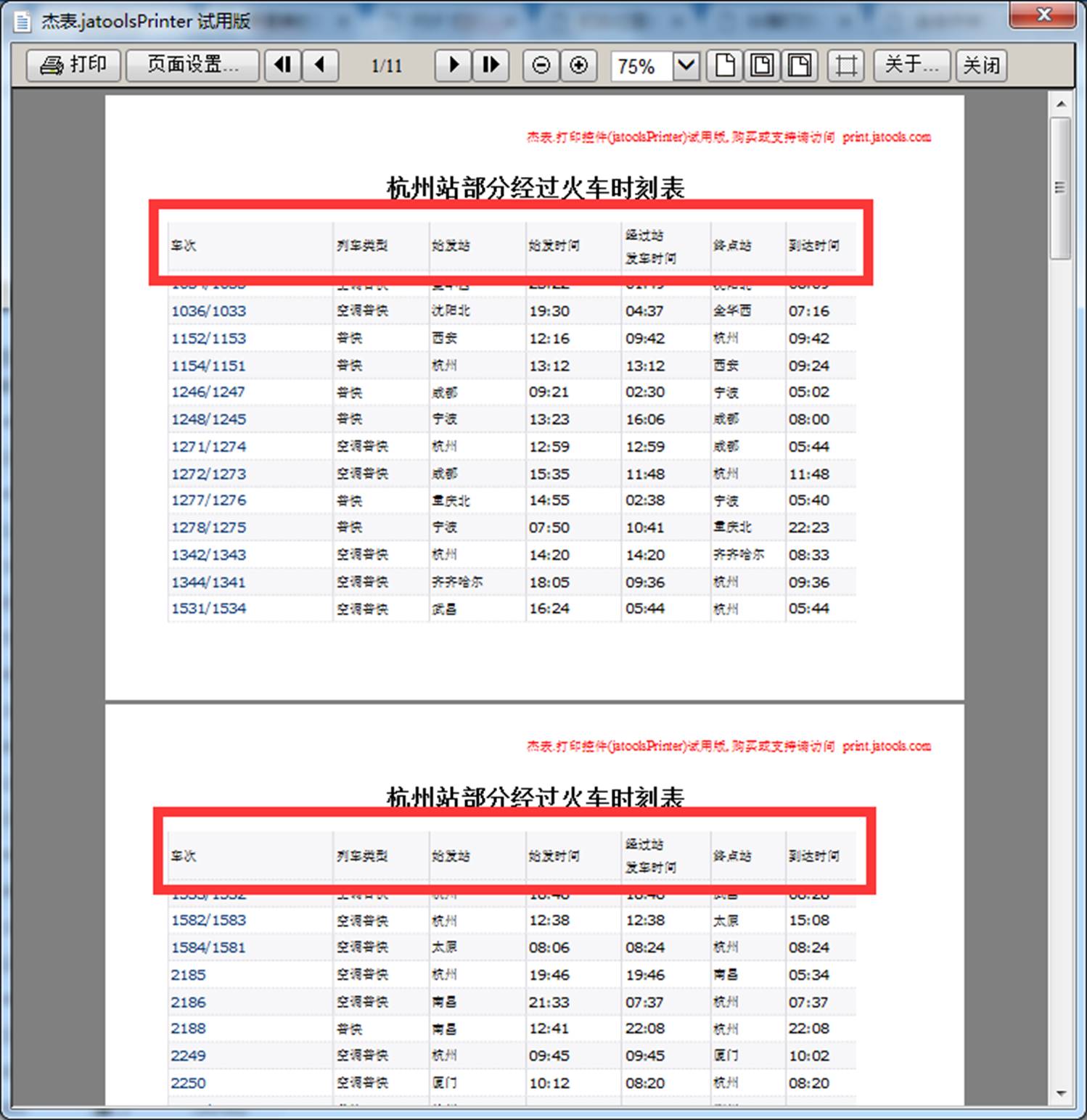Image resolution: width=1087 pixels, height=1120 pixels.
Task: Jump to the first page
Action: [282, 65]
